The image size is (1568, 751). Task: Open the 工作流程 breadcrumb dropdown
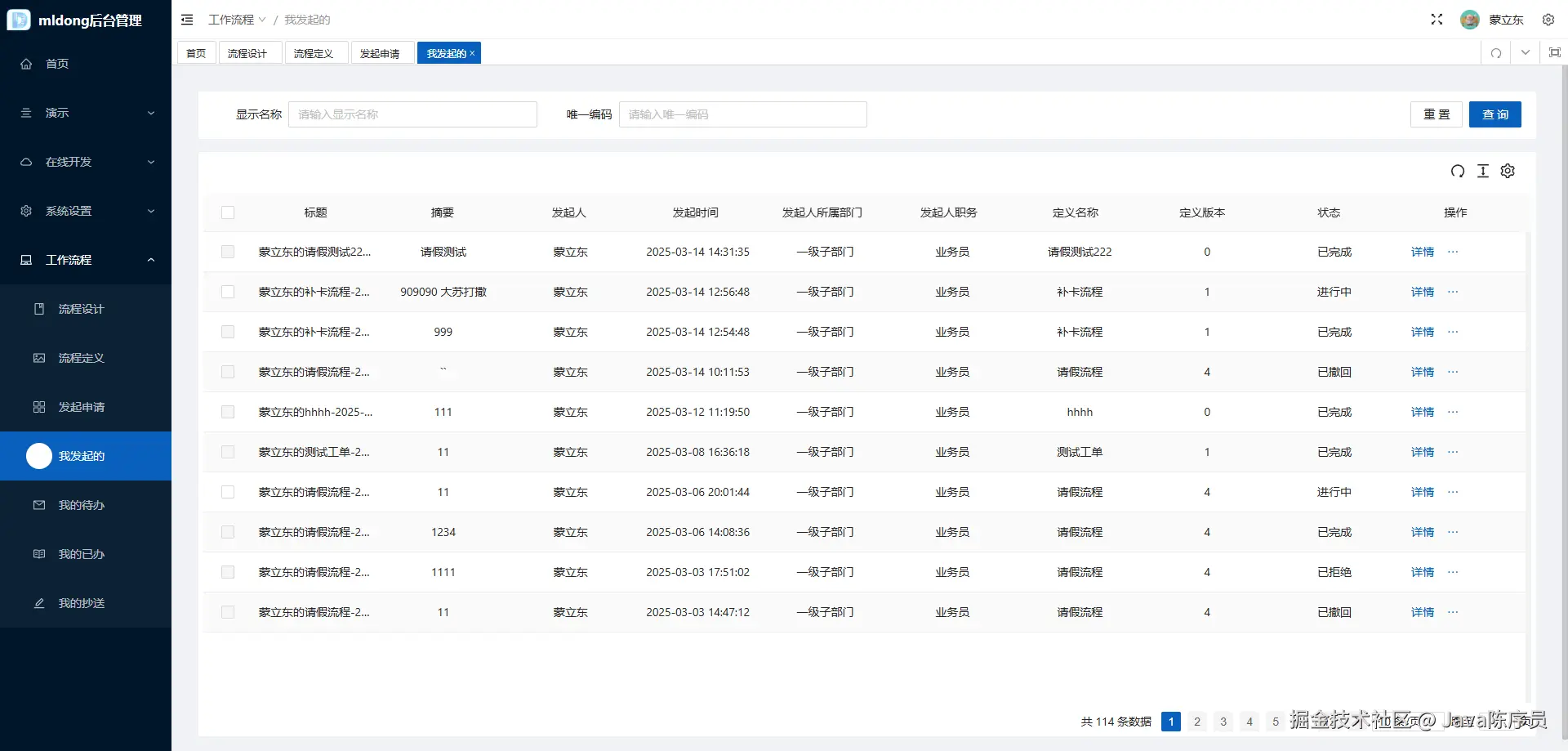pyautogui.click(x=237, y=20)
